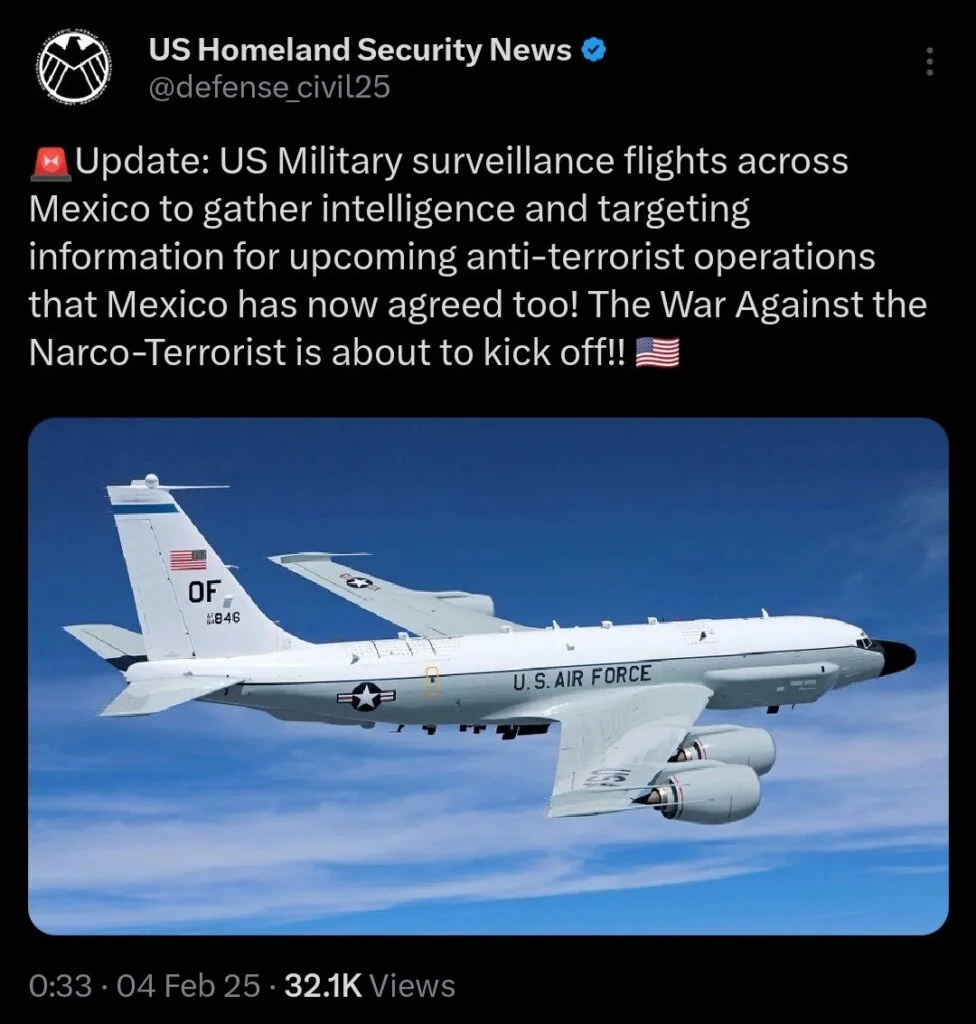Viewport: 976px width, 1024px height.
Task: Click the 04 Feb 25 post date
Action: coord(188,985)
